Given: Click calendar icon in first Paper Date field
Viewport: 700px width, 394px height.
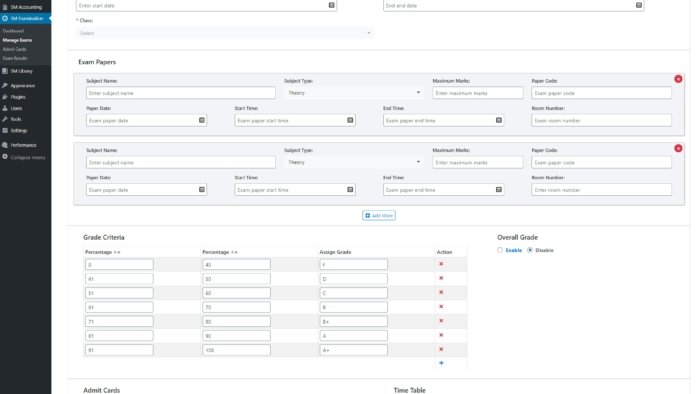Looking at the screenshot, I should 202,120.
